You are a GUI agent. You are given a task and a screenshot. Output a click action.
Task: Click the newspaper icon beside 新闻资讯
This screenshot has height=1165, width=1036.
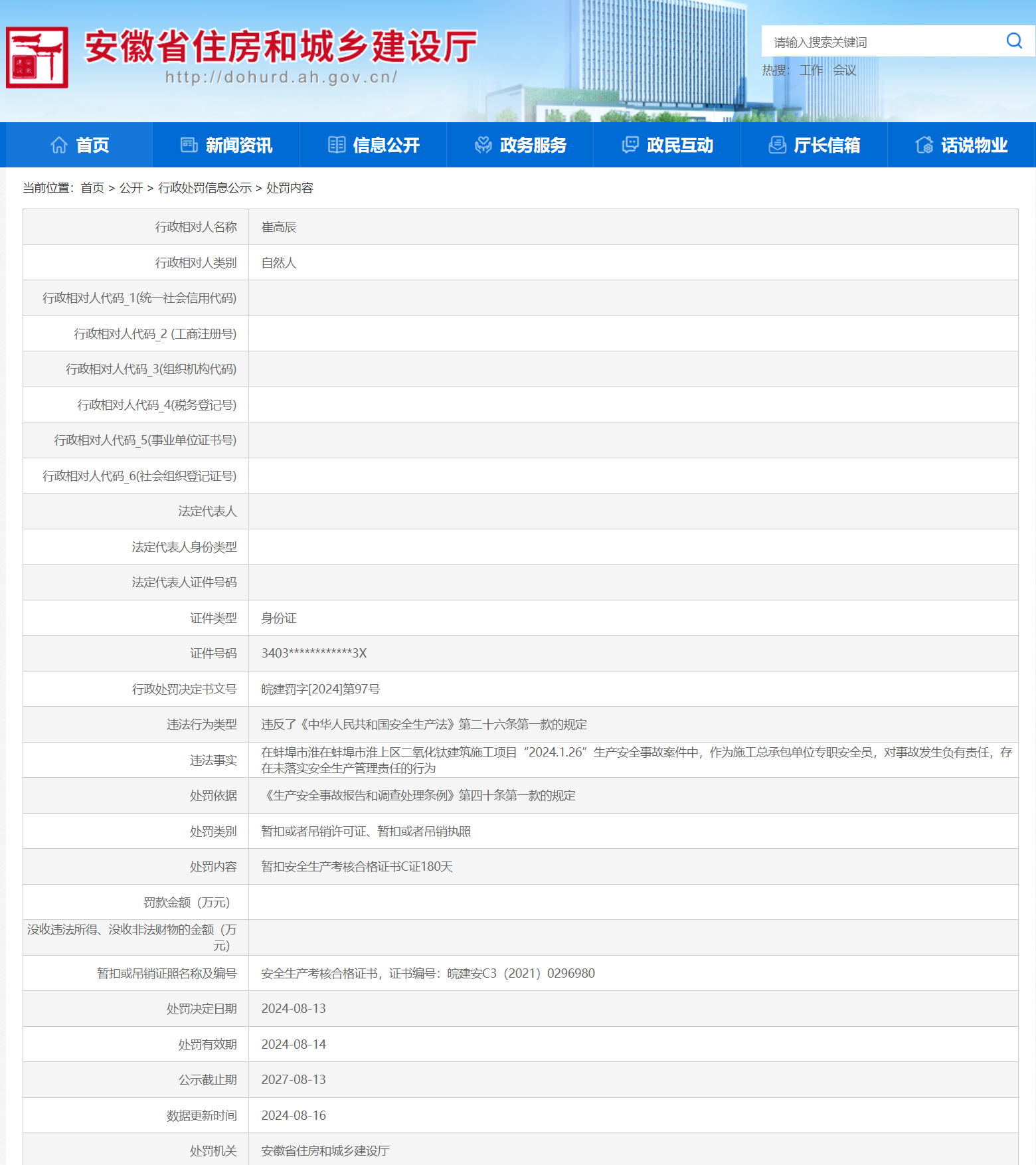189,145
